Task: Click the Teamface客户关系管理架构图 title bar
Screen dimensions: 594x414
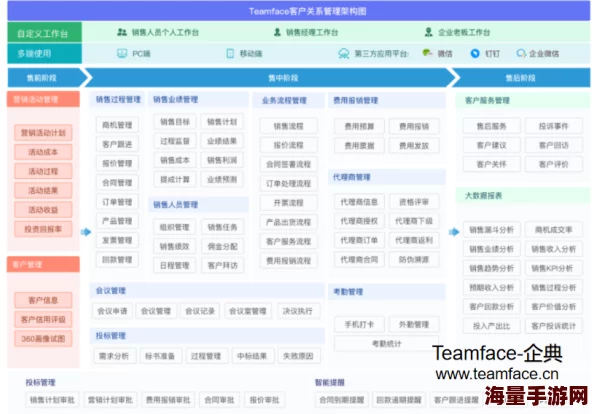Action: point(299,11)
